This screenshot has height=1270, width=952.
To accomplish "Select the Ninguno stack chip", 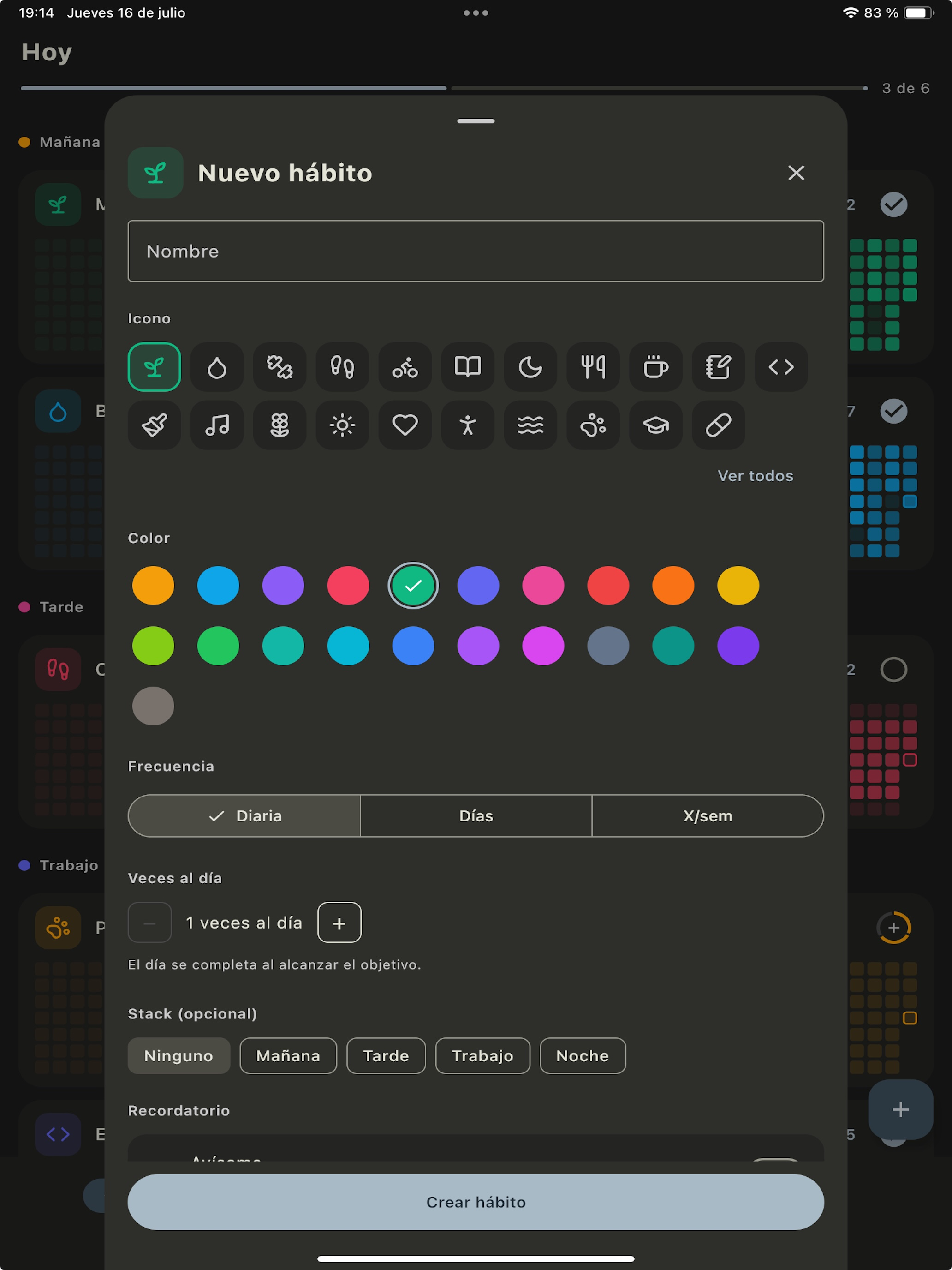I will coord(178,1056).
